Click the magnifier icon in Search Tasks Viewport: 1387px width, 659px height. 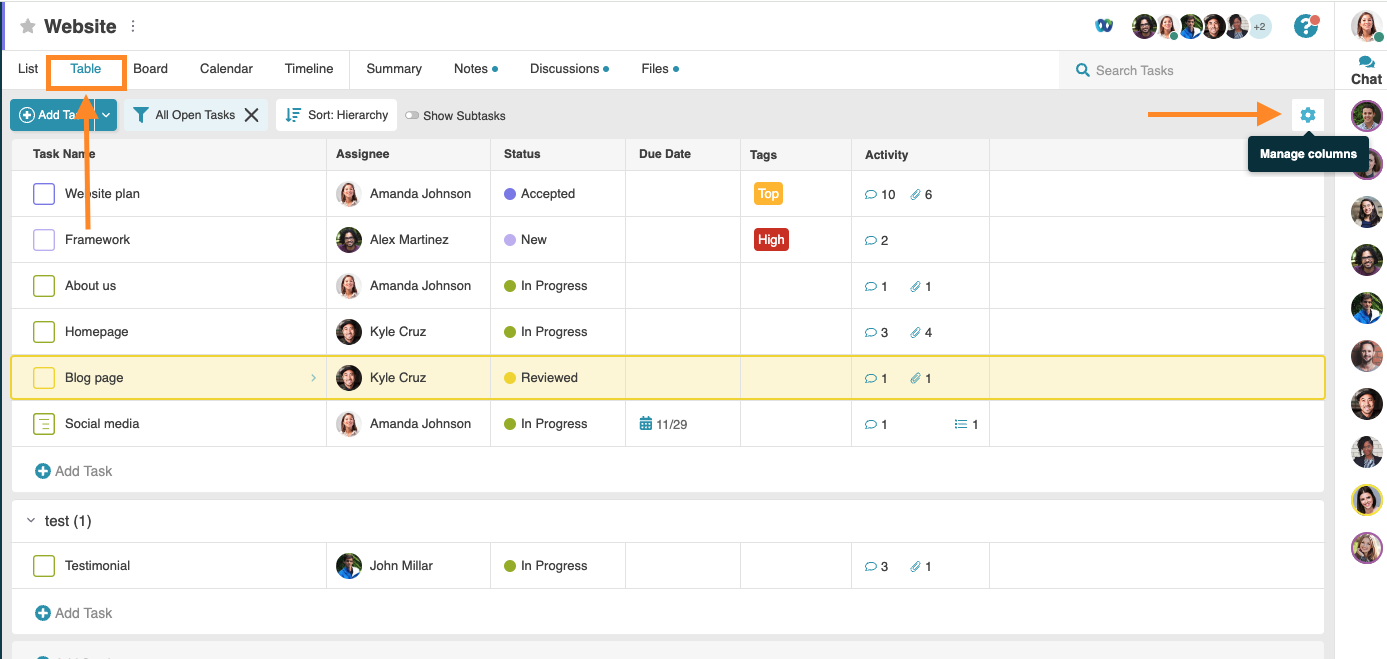1082,70
